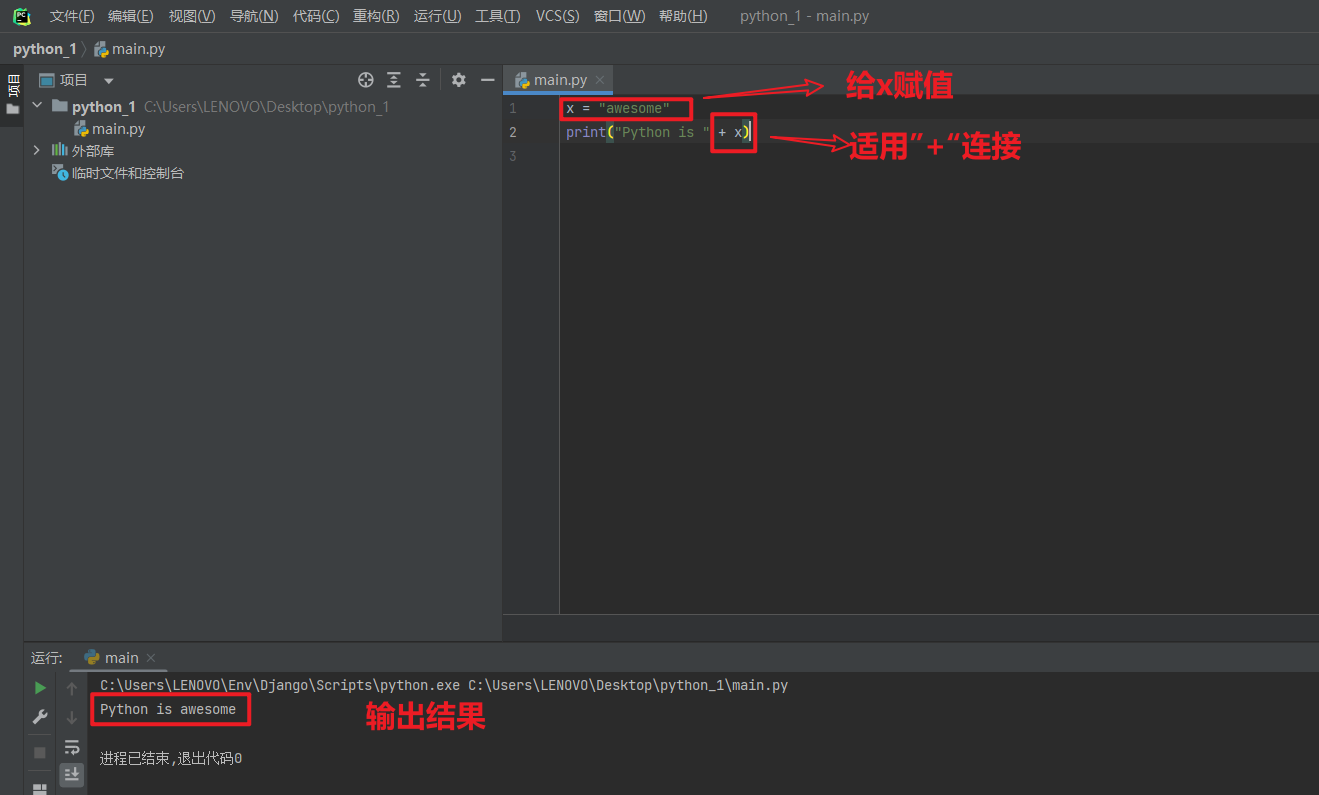Locate the open file with crosshair icon

pyautogui.click(x=366, y=80)
